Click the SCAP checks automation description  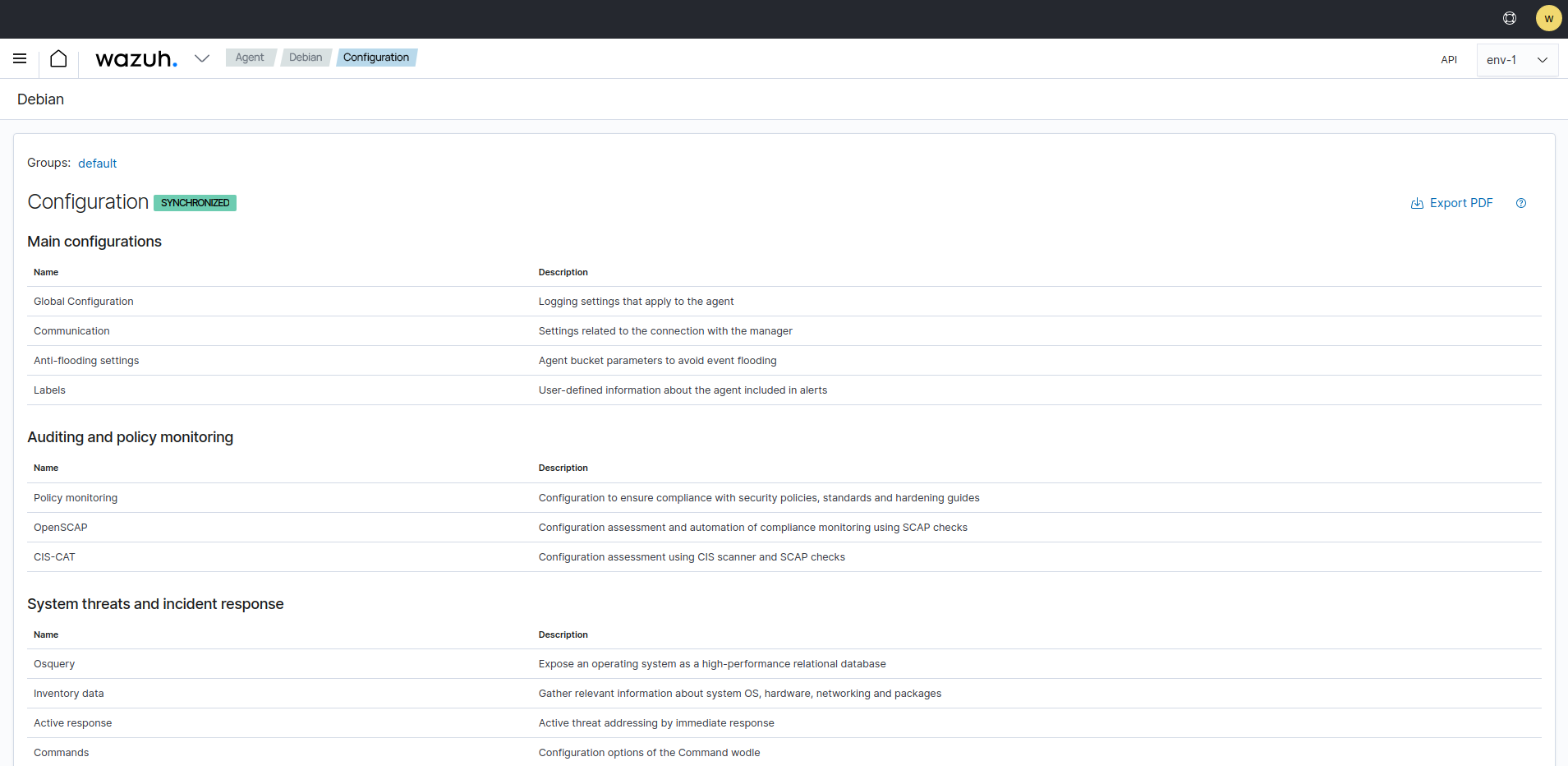[753, 528]
